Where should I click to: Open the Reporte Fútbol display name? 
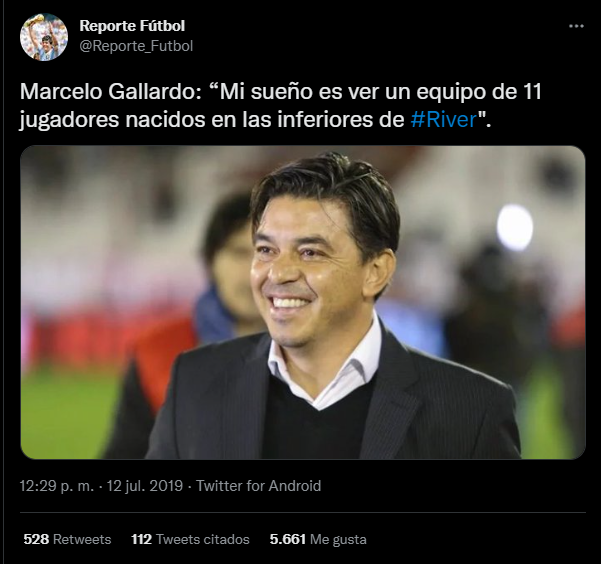pos(132,26)
